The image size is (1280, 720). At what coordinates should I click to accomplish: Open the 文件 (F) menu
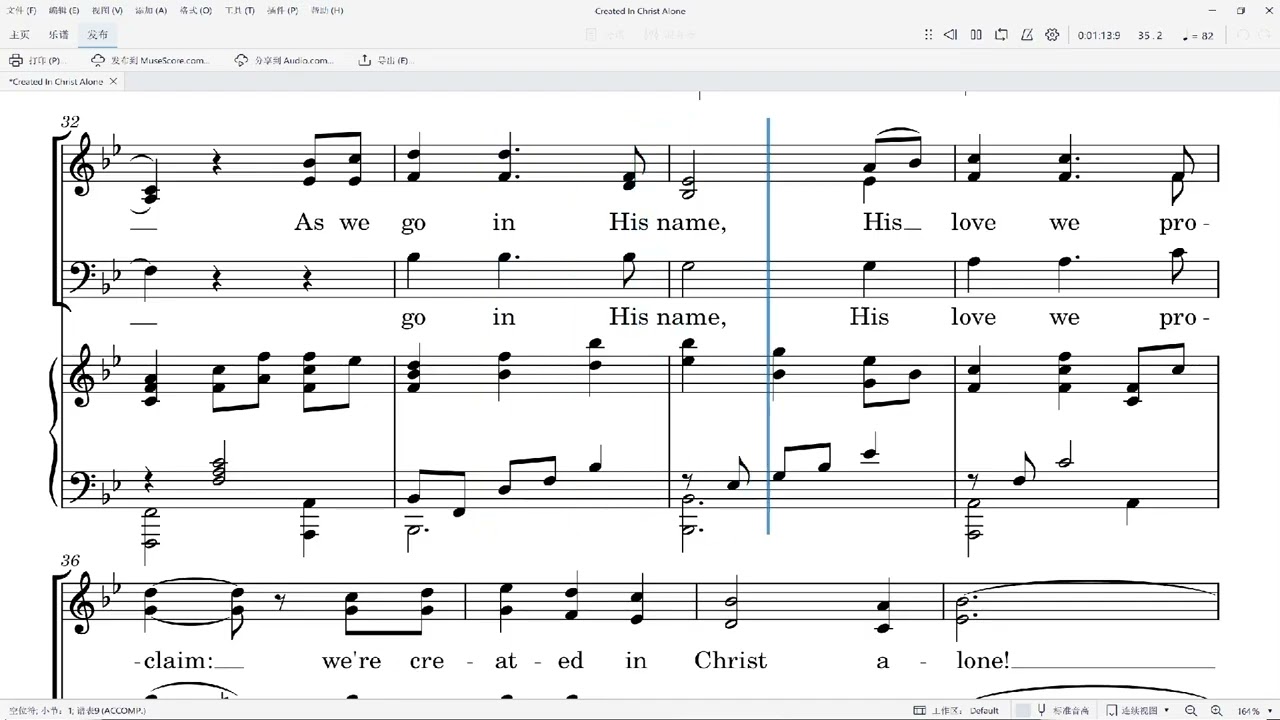(22, 10)
